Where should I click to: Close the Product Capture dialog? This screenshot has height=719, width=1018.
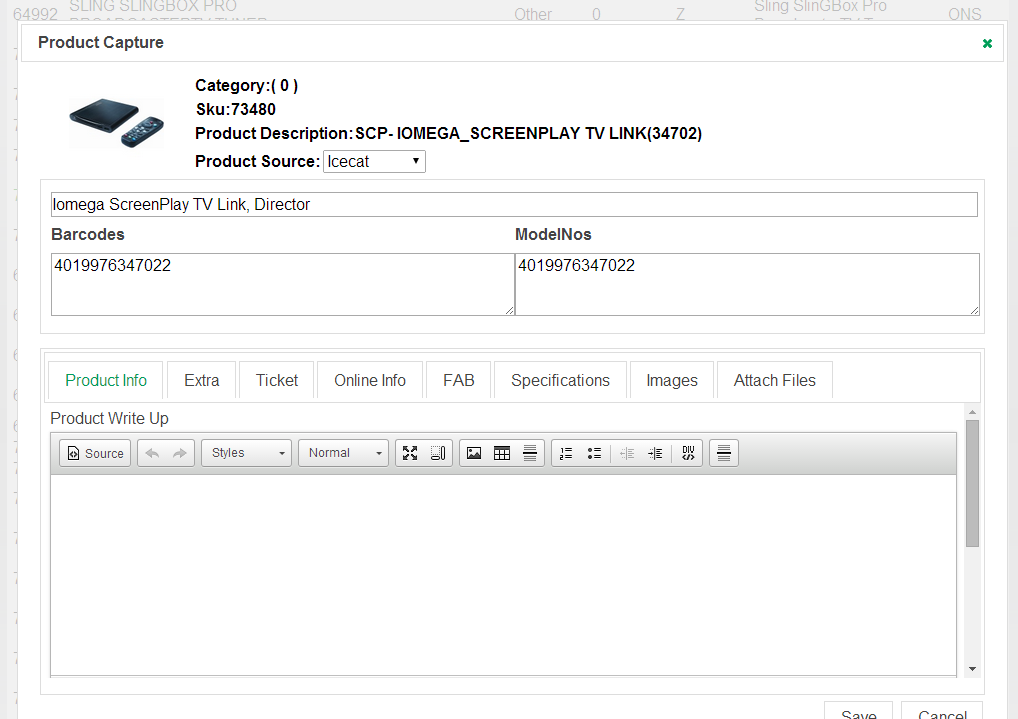click(x=987, y=44)
